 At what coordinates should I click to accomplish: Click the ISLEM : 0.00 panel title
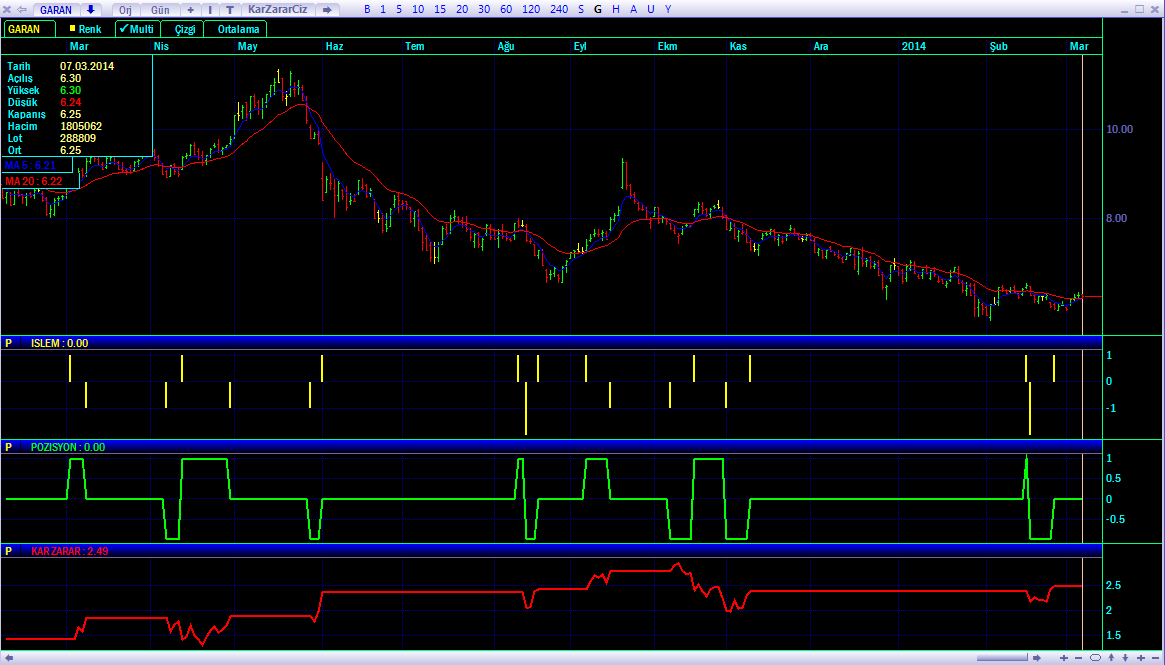[x=59, y=343]
